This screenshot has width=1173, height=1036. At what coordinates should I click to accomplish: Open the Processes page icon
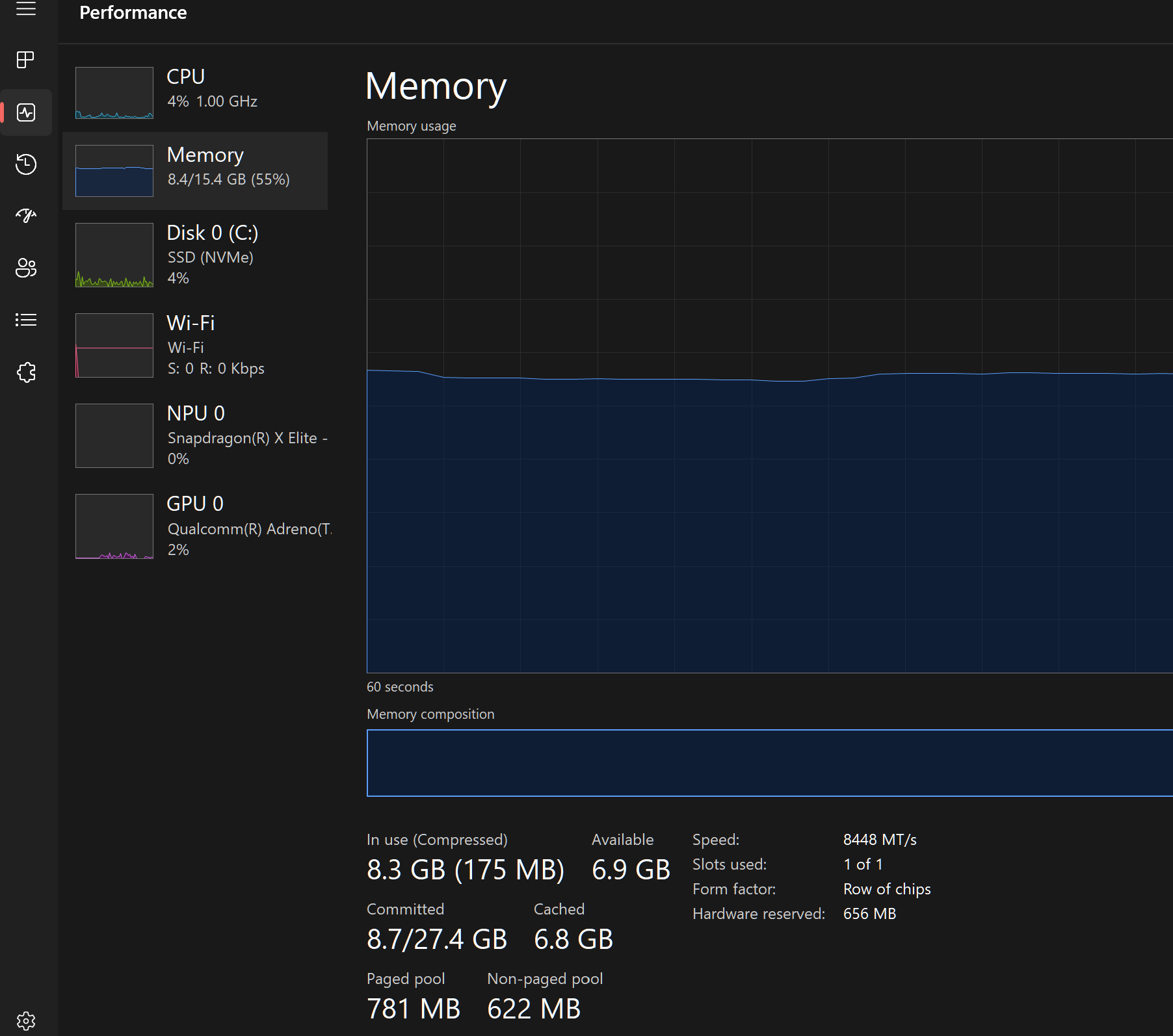[x=26, y=60]
